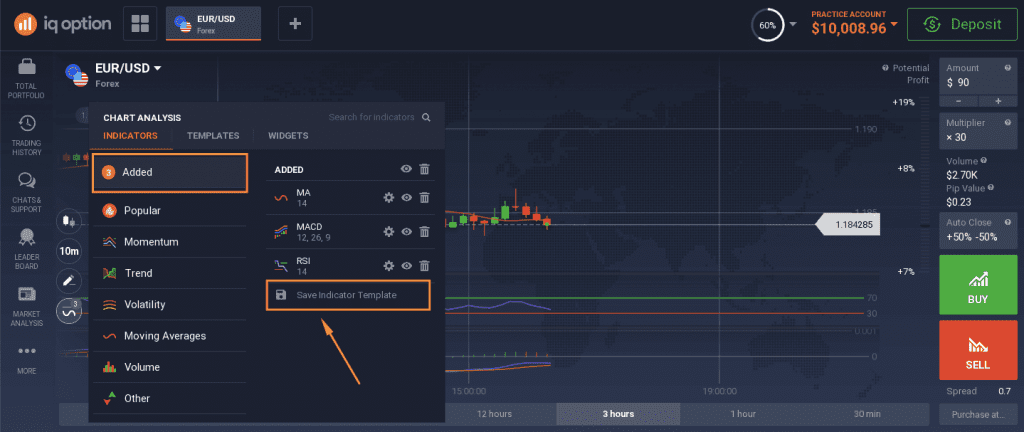Select the Other indicators category

coord(170,398)
